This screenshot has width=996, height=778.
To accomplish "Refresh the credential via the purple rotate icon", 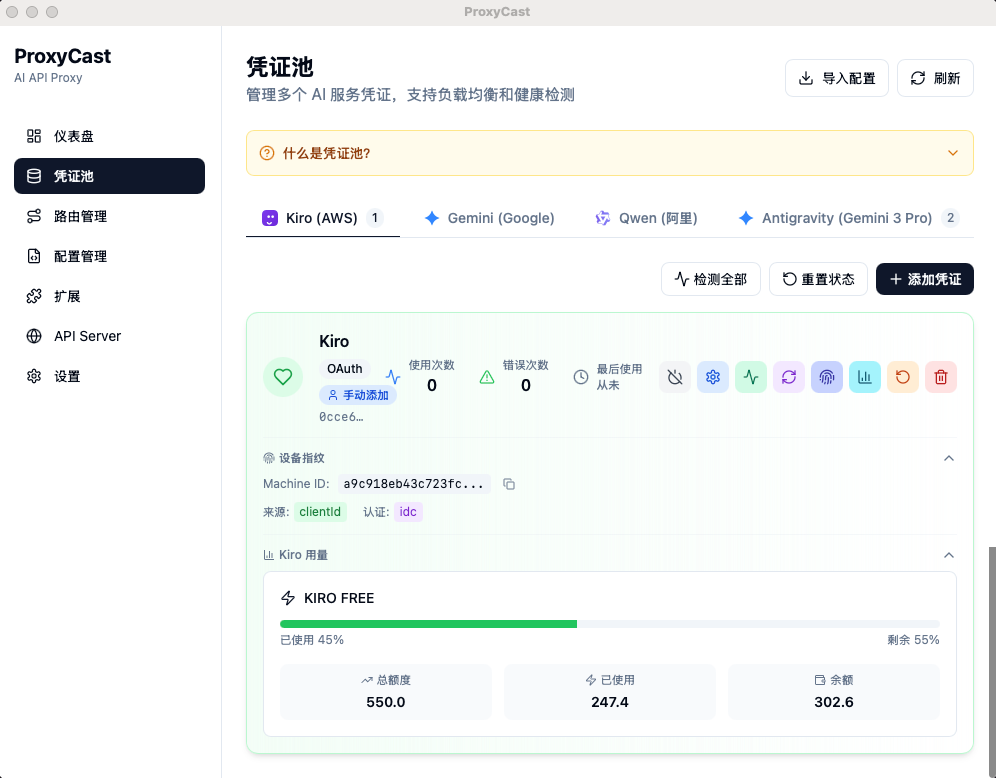I will (x=789, y=377).
